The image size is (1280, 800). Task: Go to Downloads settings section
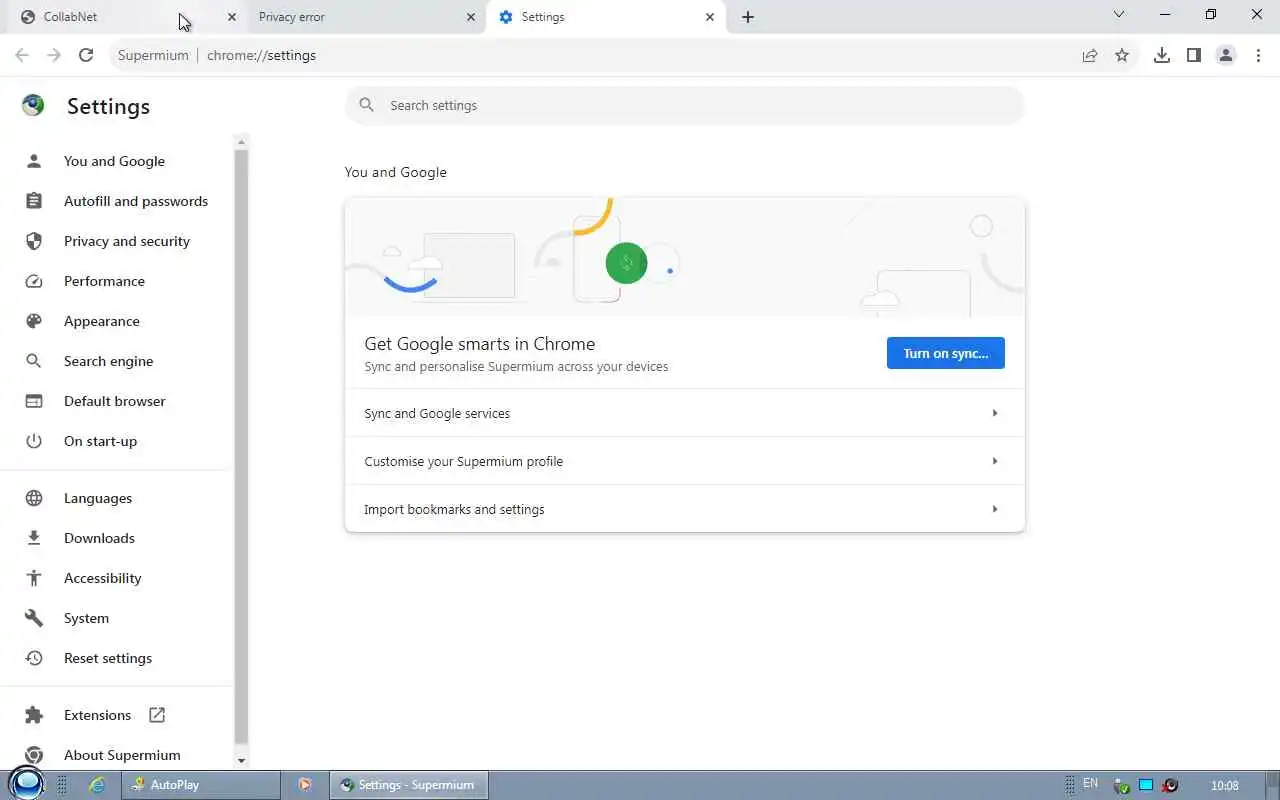pyautogui.click(x=99, y=538)
